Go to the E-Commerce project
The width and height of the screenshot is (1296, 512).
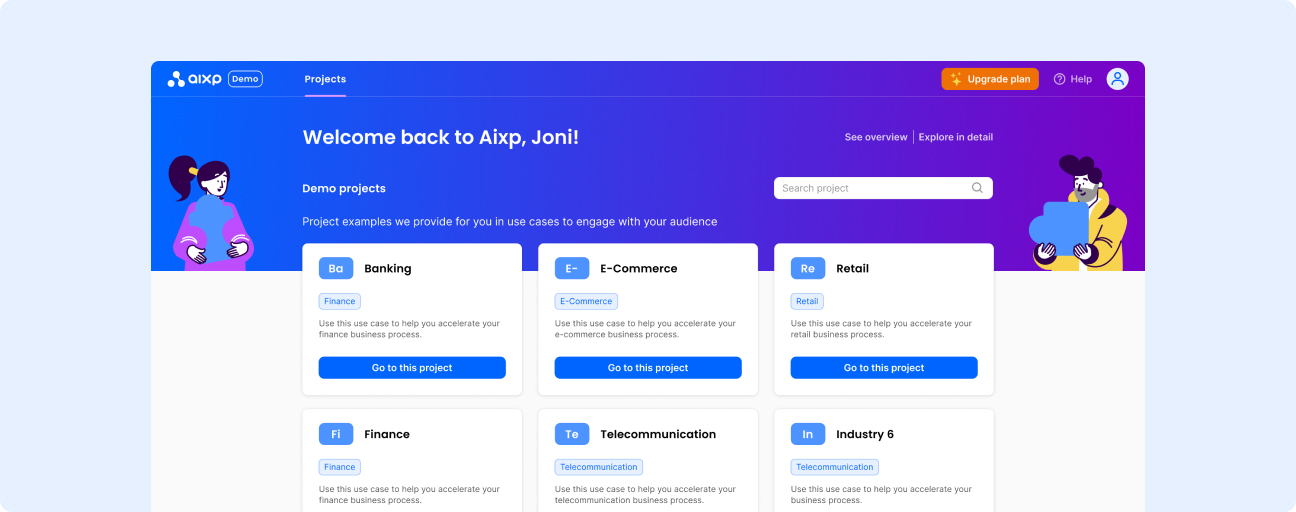coord(648,368)
